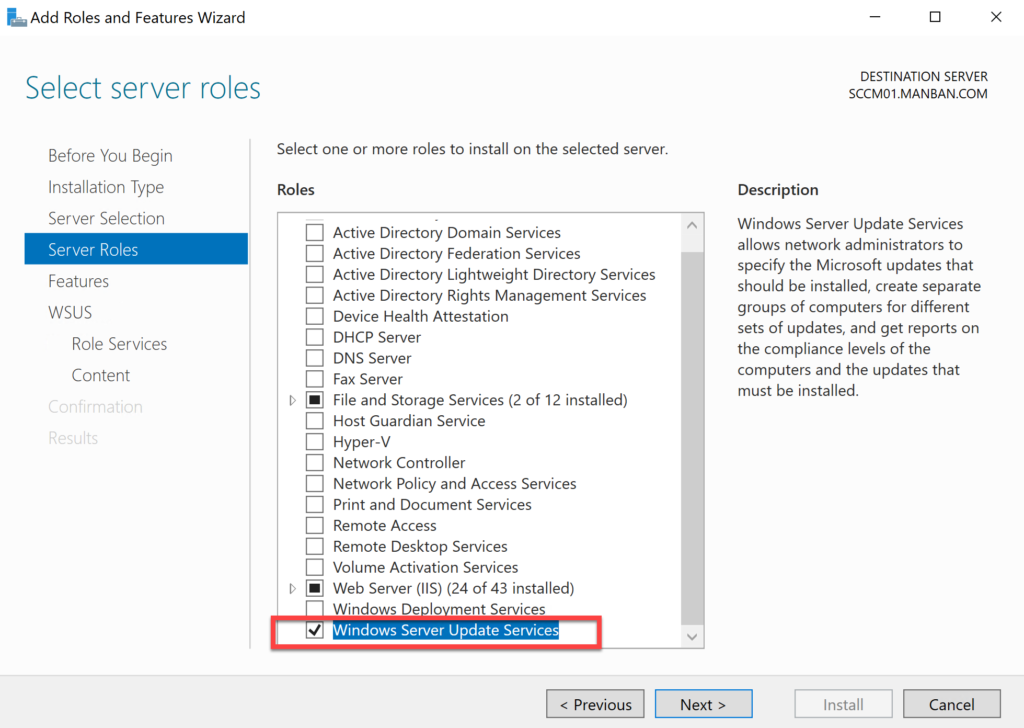Check the Remote Access role
Image resolution: width=1024 pixels, height=728 pixels.
pyautogui.click(x=315, y=525)
